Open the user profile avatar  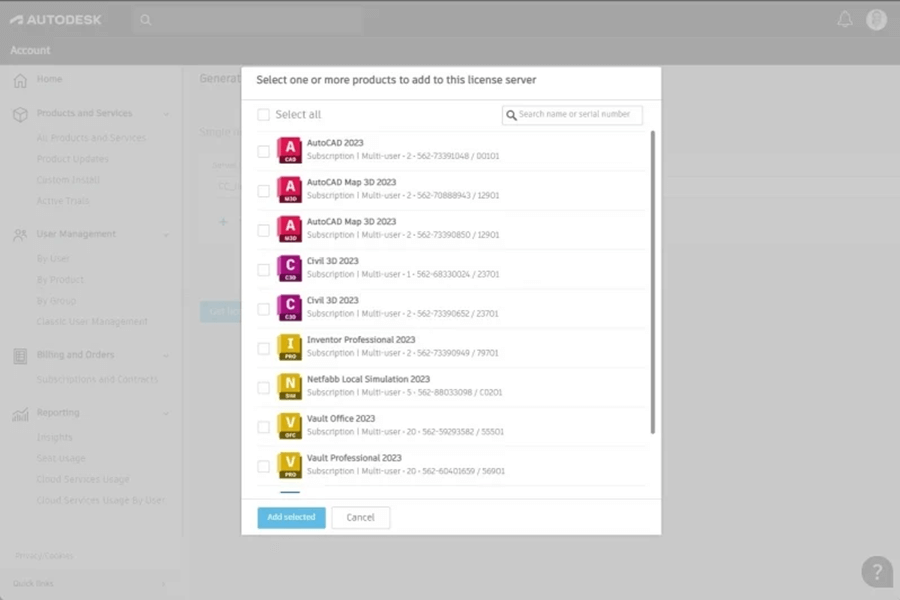point(876,19)
